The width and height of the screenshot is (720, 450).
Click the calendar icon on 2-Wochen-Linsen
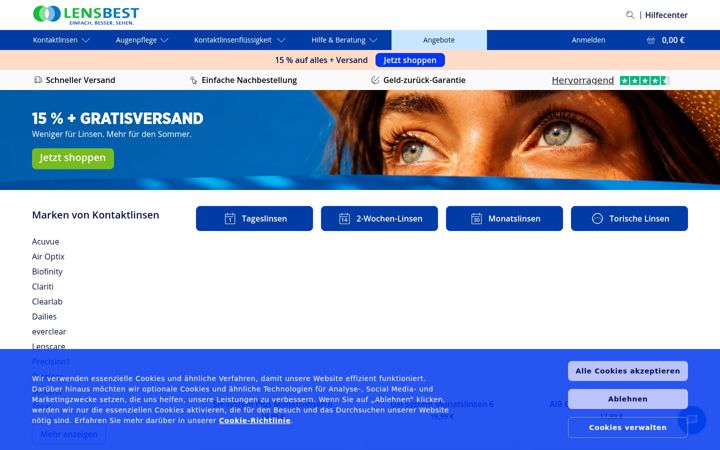tap(344, 219)
